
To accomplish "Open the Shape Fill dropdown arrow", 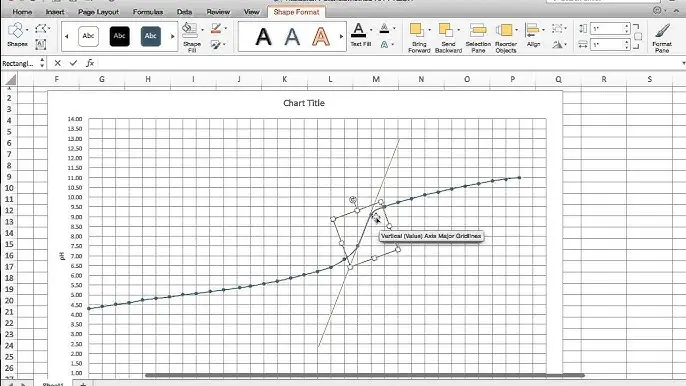I will [x=202, y=30].
